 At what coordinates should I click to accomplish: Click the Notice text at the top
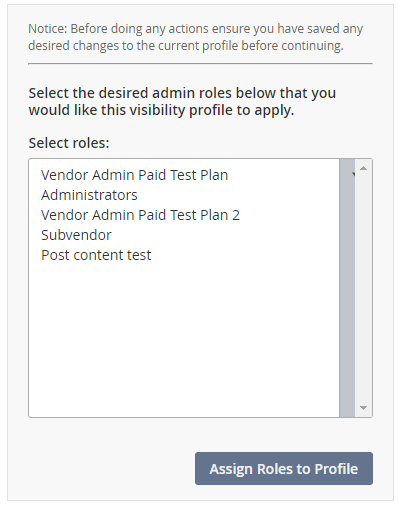tap(195, 37)
